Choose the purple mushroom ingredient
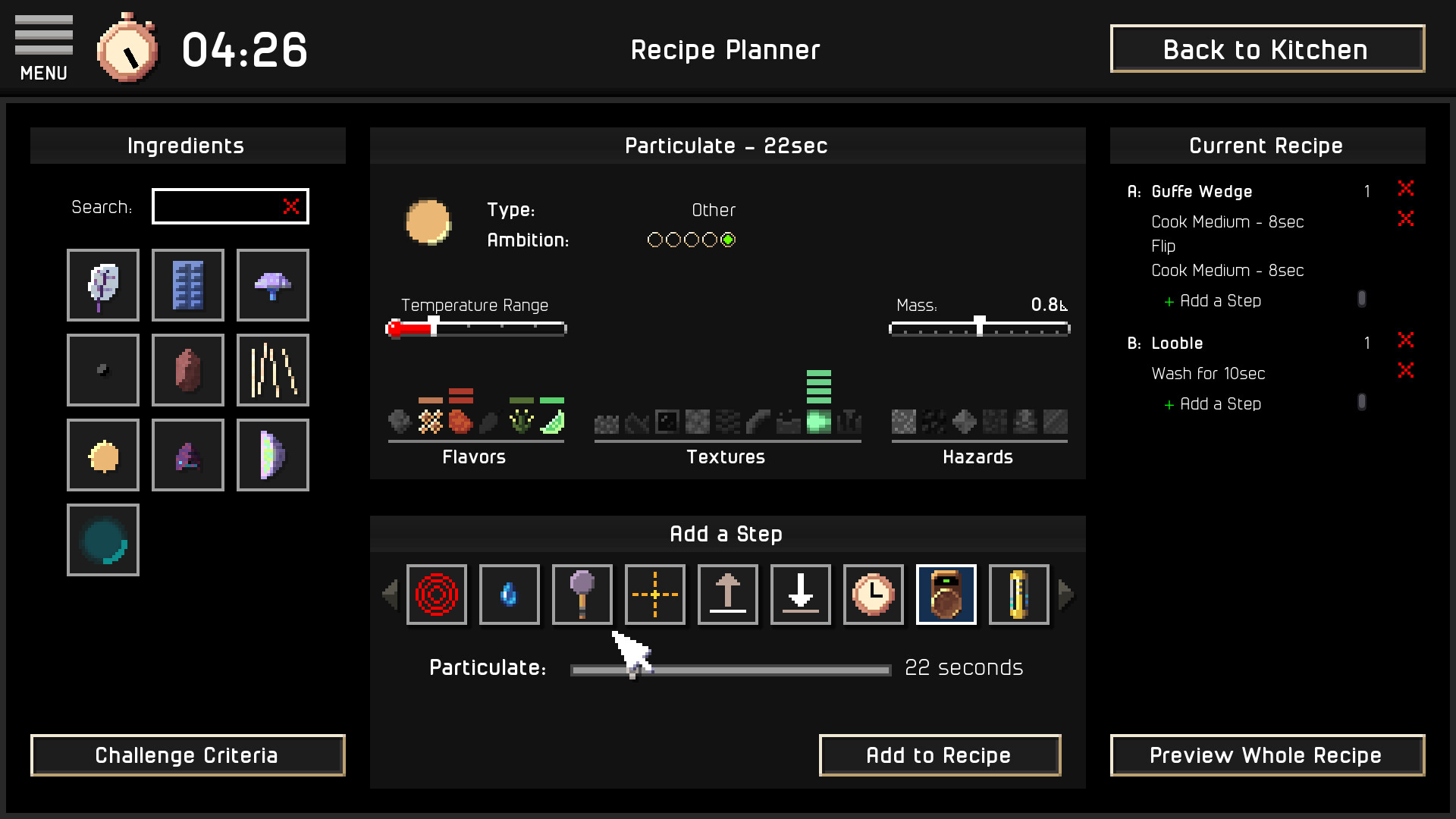Image resolution: width=1456 pixels, height=819 pixels. [x=273, y=285]
